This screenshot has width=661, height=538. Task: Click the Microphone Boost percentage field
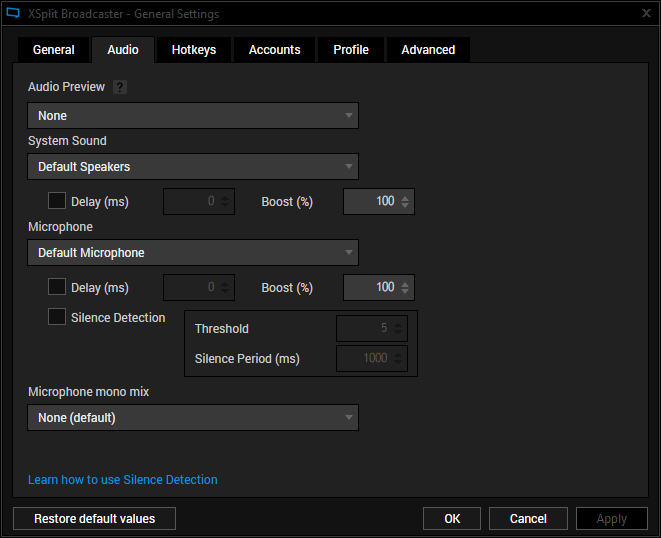371,288
